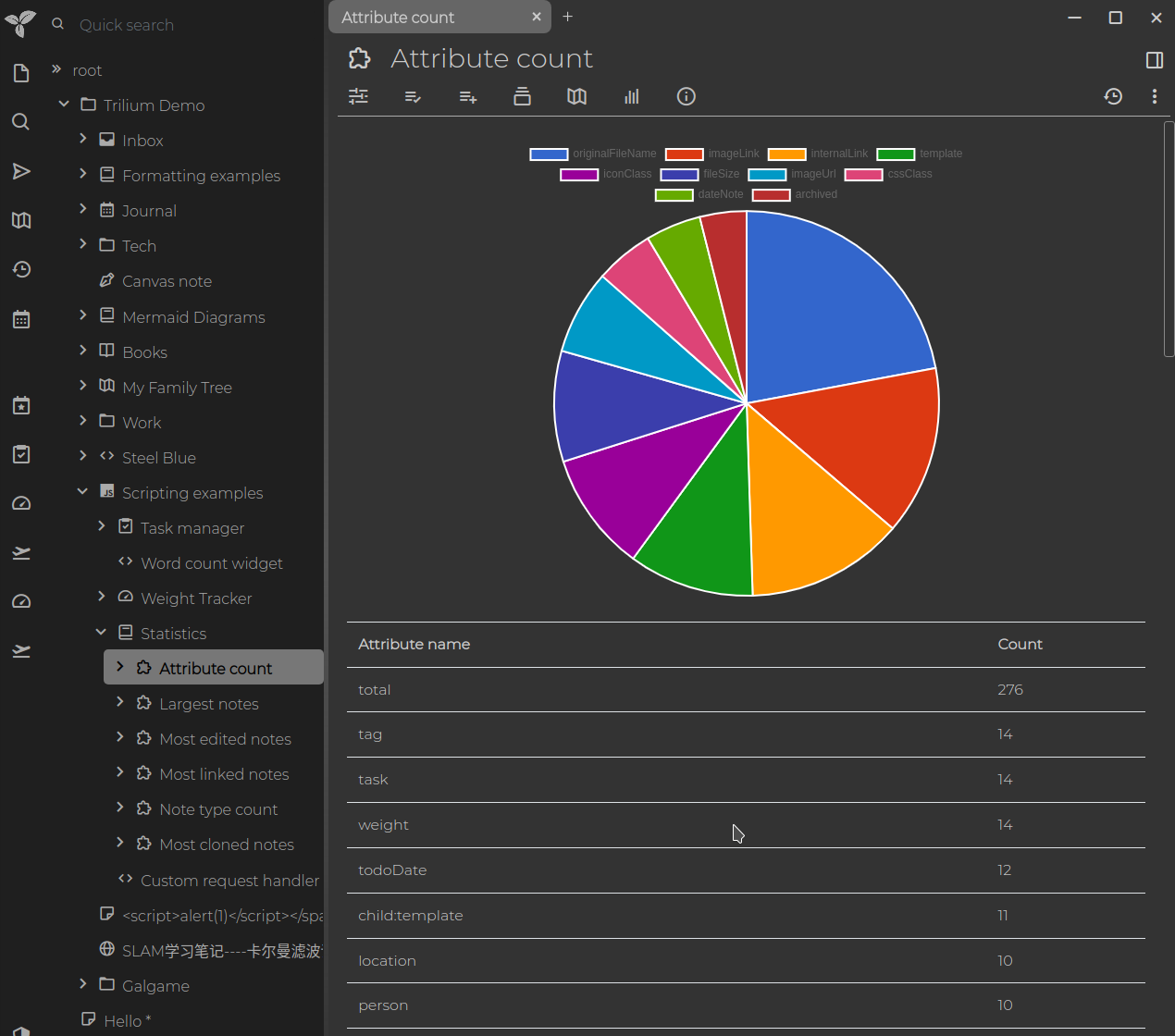
Task: Toggle dateNote legend series
Action: [x=699, y=194]
